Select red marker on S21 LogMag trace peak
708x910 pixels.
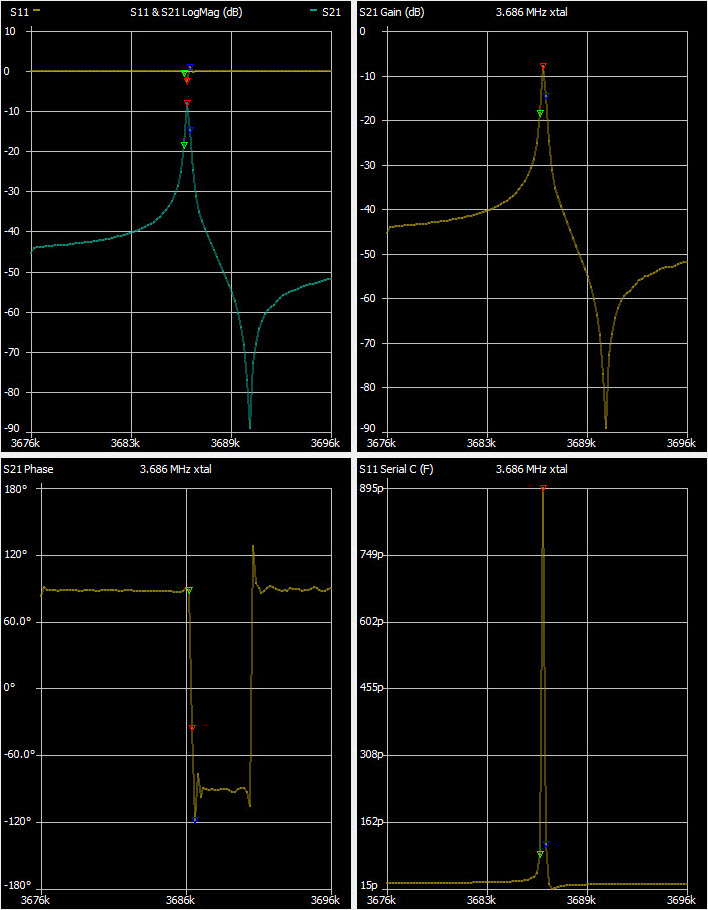187,103
